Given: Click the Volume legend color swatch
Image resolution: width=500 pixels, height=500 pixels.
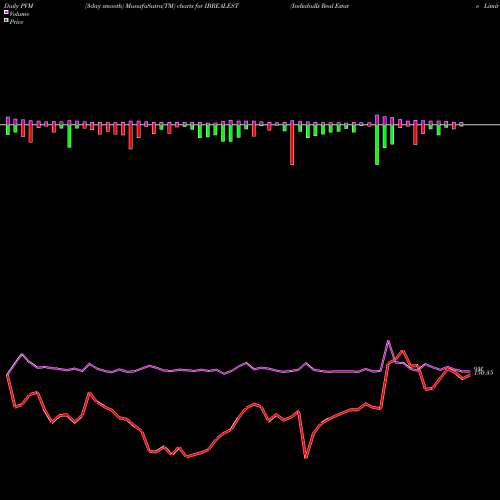Looking at the screenshot, I should (6, 12).
